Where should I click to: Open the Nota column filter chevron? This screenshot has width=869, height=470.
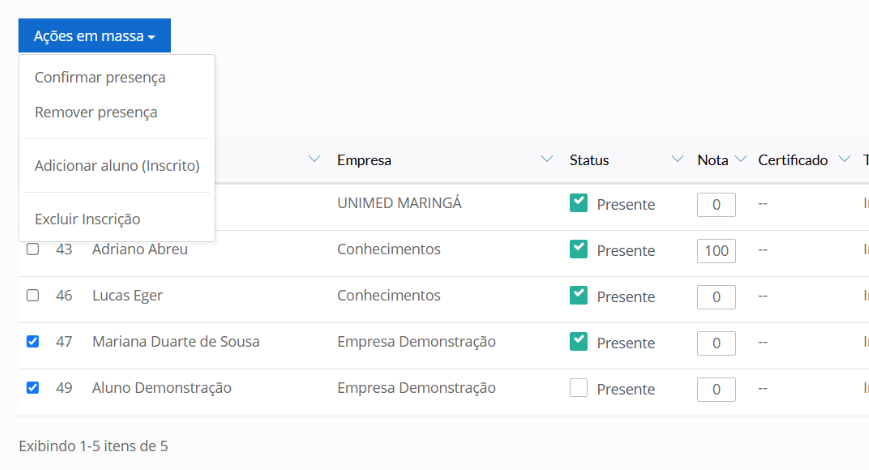[740, 160]
